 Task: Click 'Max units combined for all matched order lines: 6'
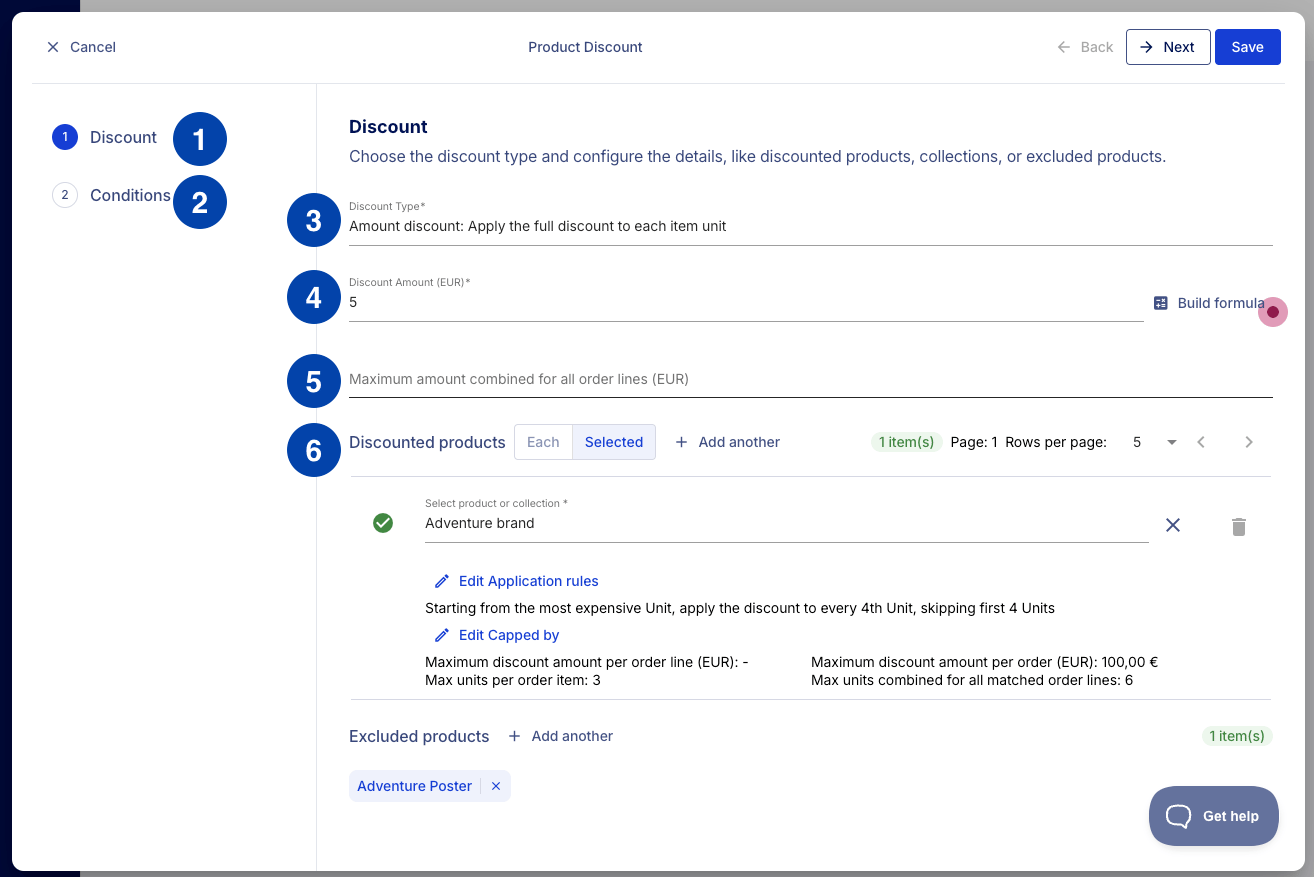click(x=972, y=681)
